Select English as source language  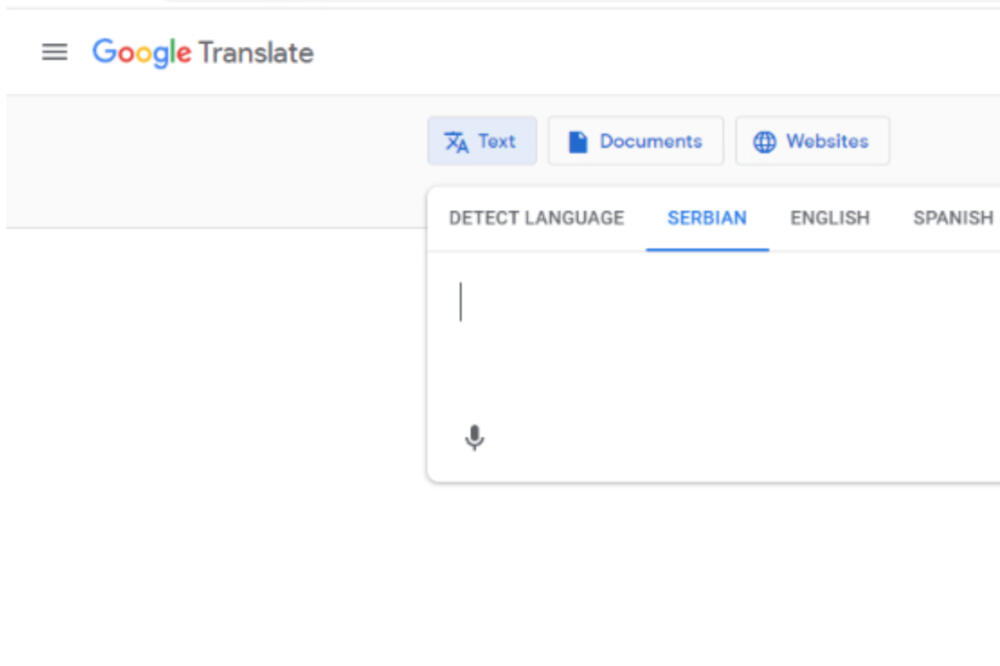[830, 218]
